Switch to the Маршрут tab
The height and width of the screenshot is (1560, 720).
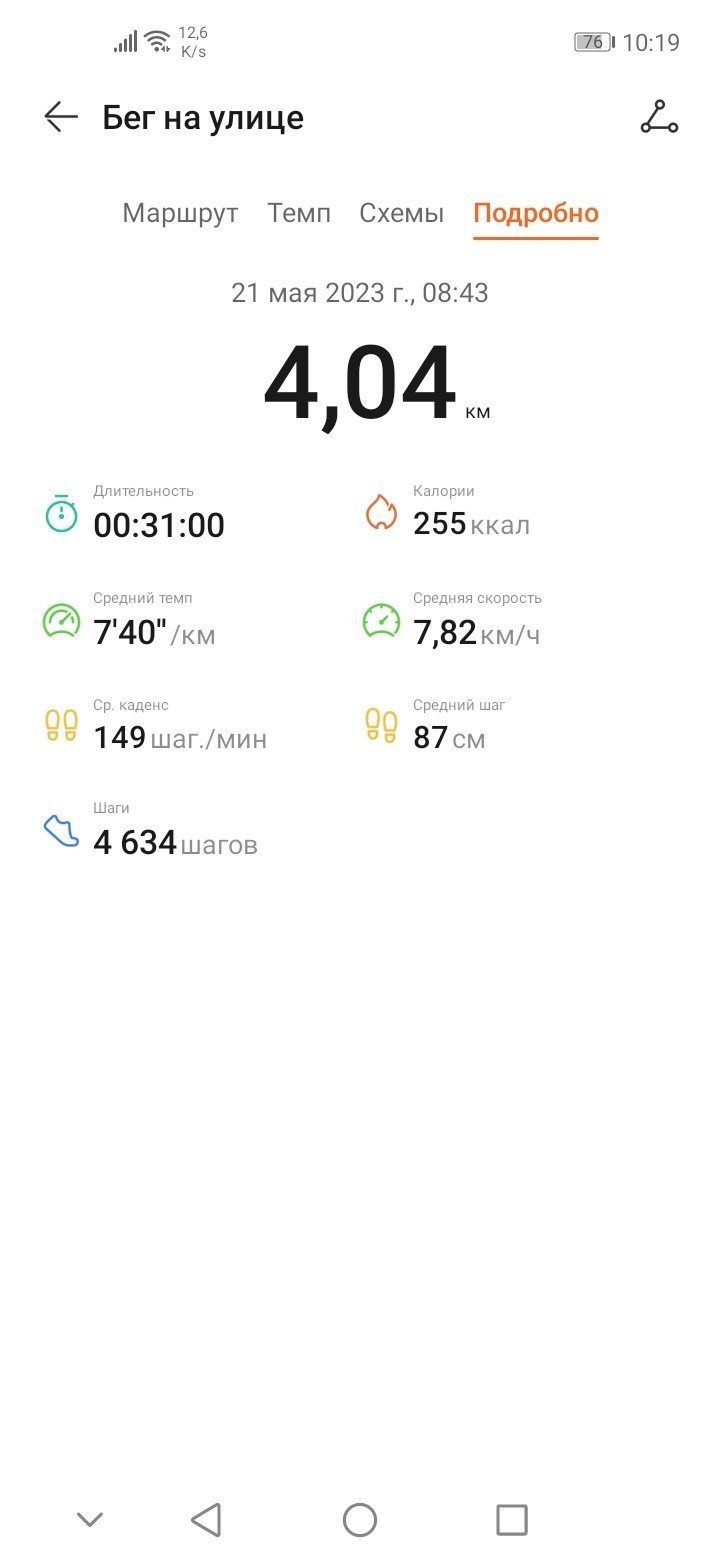(x=180, y=213)
